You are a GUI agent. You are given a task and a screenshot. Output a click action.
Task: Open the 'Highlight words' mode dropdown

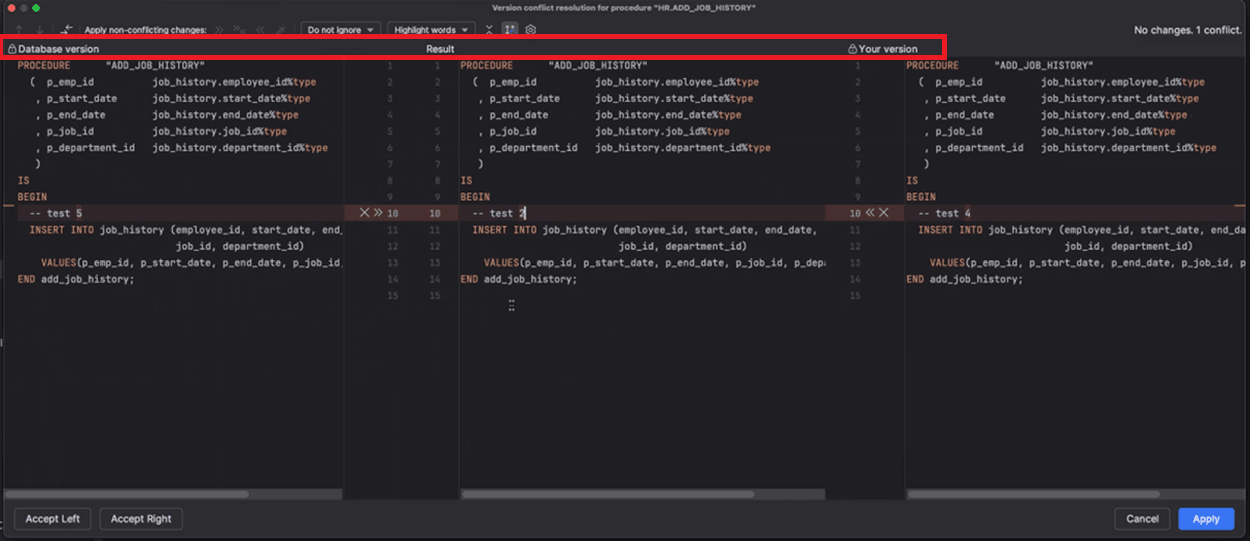click(431, 30)
